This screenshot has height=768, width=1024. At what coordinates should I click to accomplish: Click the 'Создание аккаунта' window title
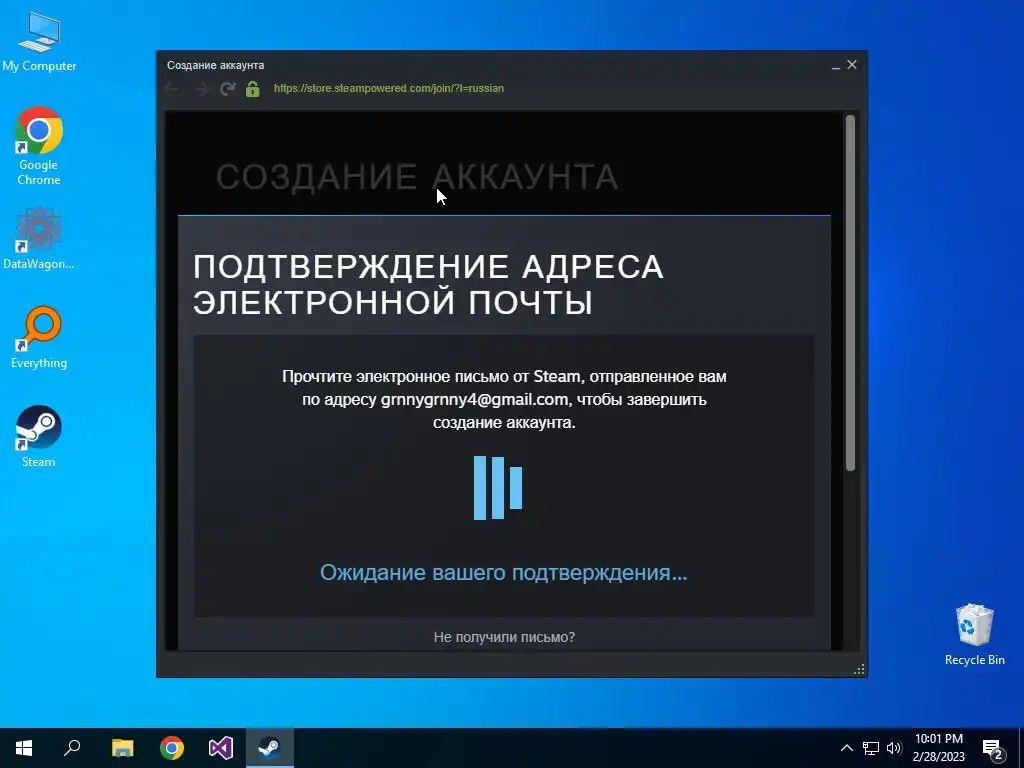point(216,65)
